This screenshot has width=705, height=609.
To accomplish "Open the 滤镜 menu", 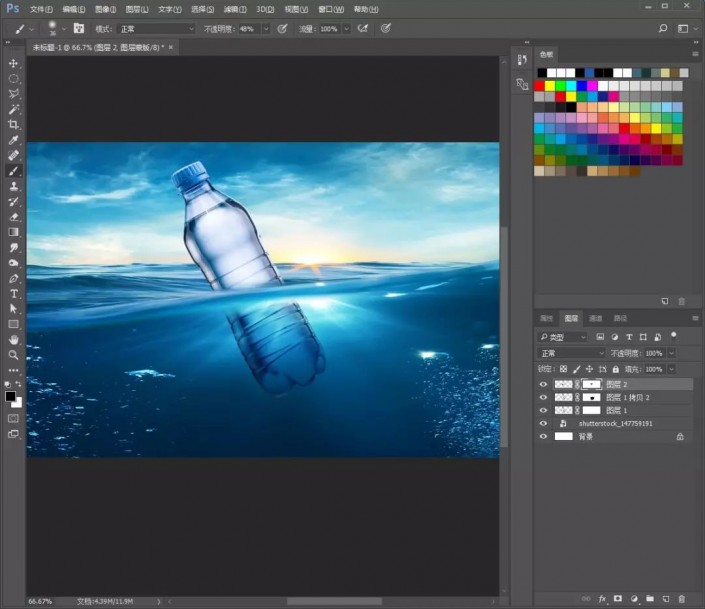I will click(235, 9).
